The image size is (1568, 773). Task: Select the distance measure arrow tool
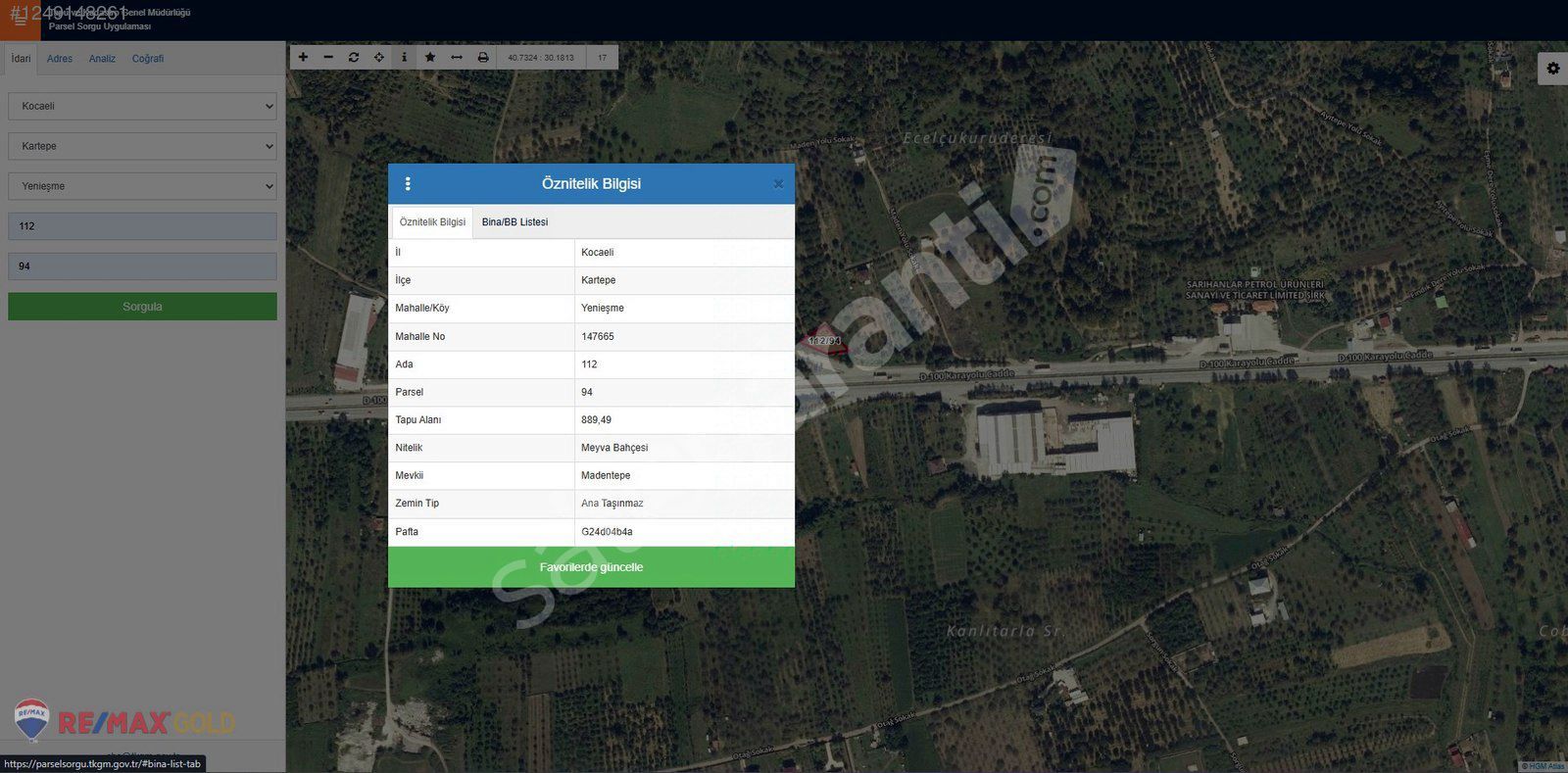(x=457, y=58)
